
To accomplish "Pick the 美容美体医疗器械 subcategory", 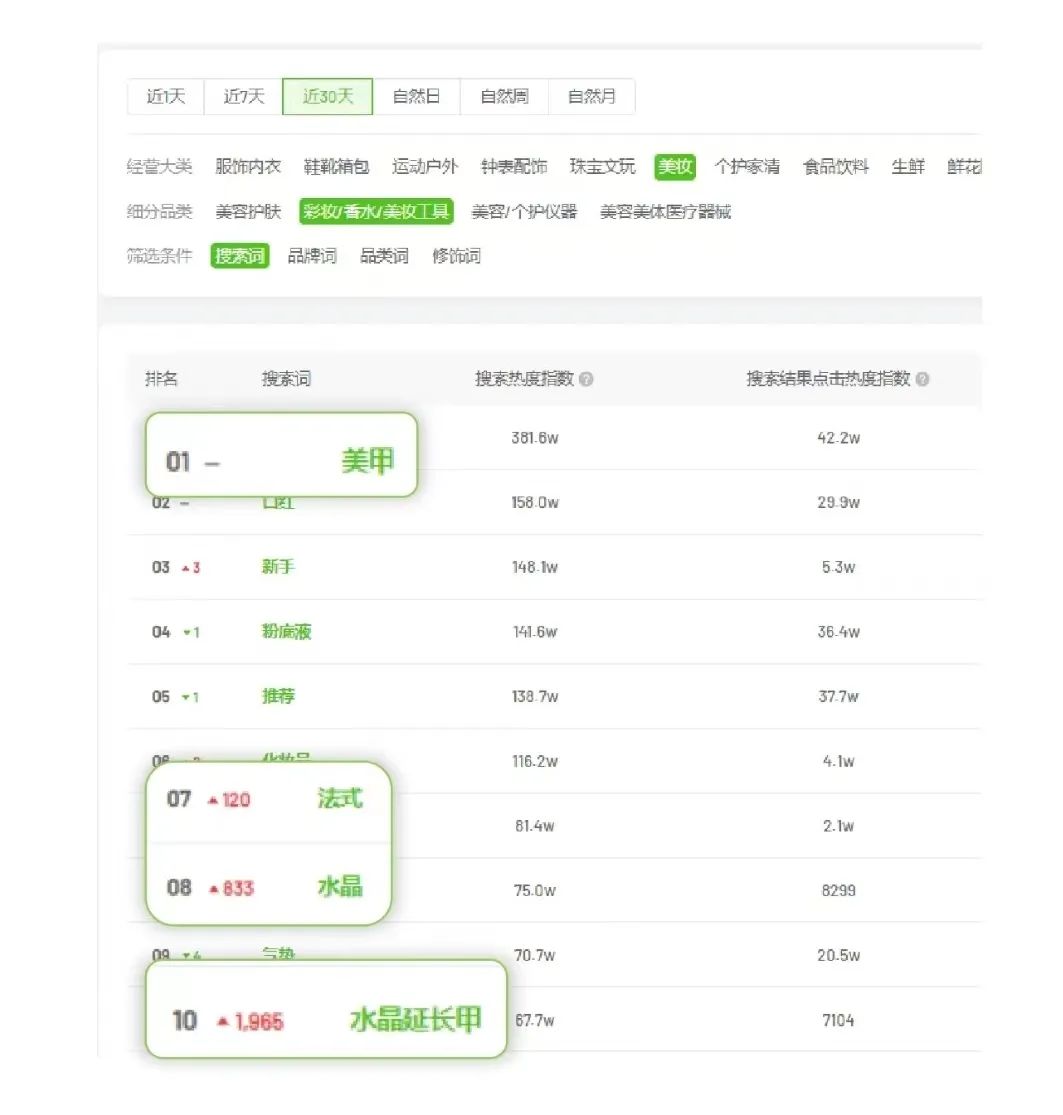I will (666, 211).
